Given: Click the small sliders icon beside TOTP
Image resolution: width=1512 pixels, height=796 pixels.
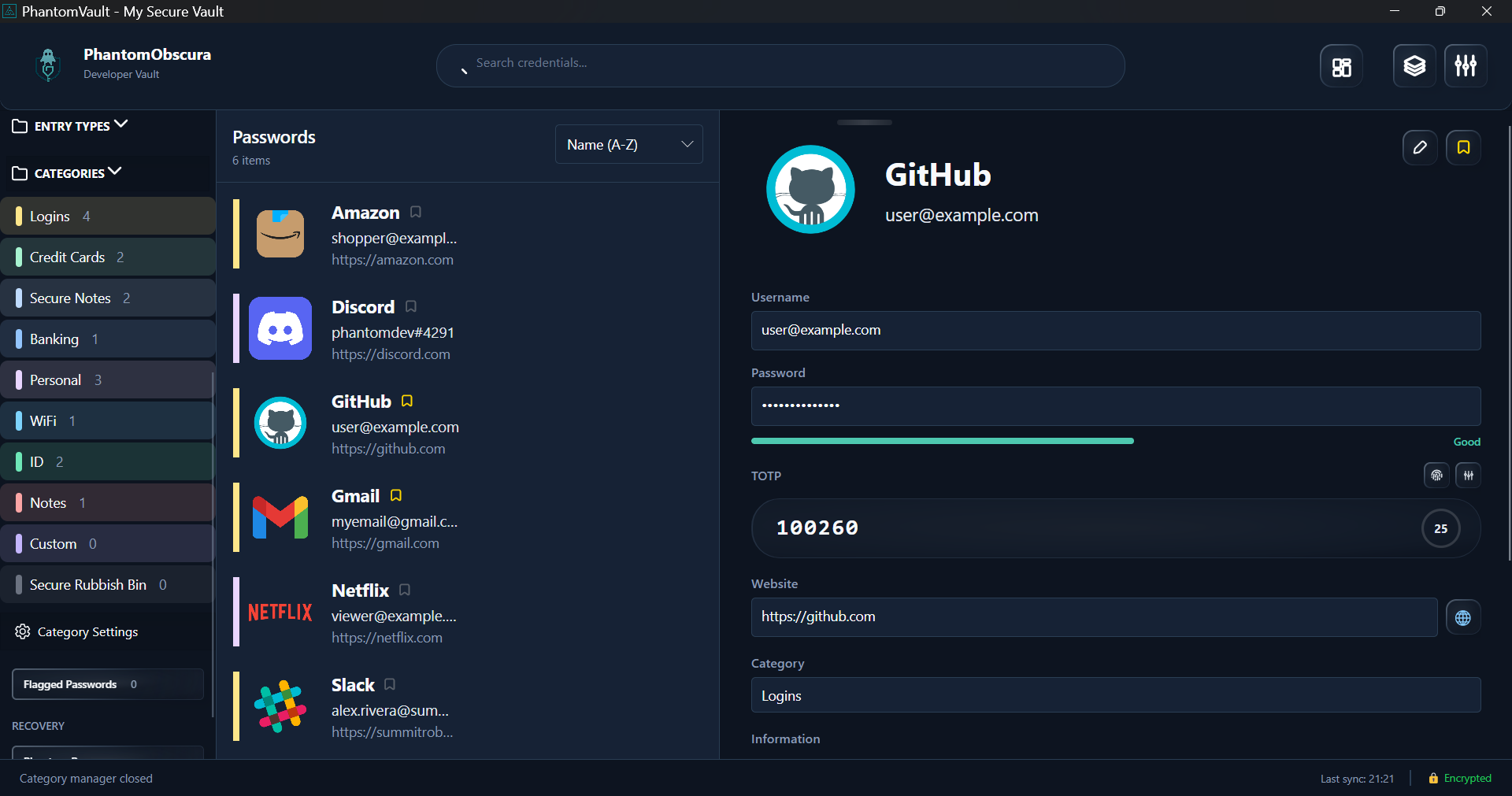Looking at the screenshot, I should click(1468, 476).
